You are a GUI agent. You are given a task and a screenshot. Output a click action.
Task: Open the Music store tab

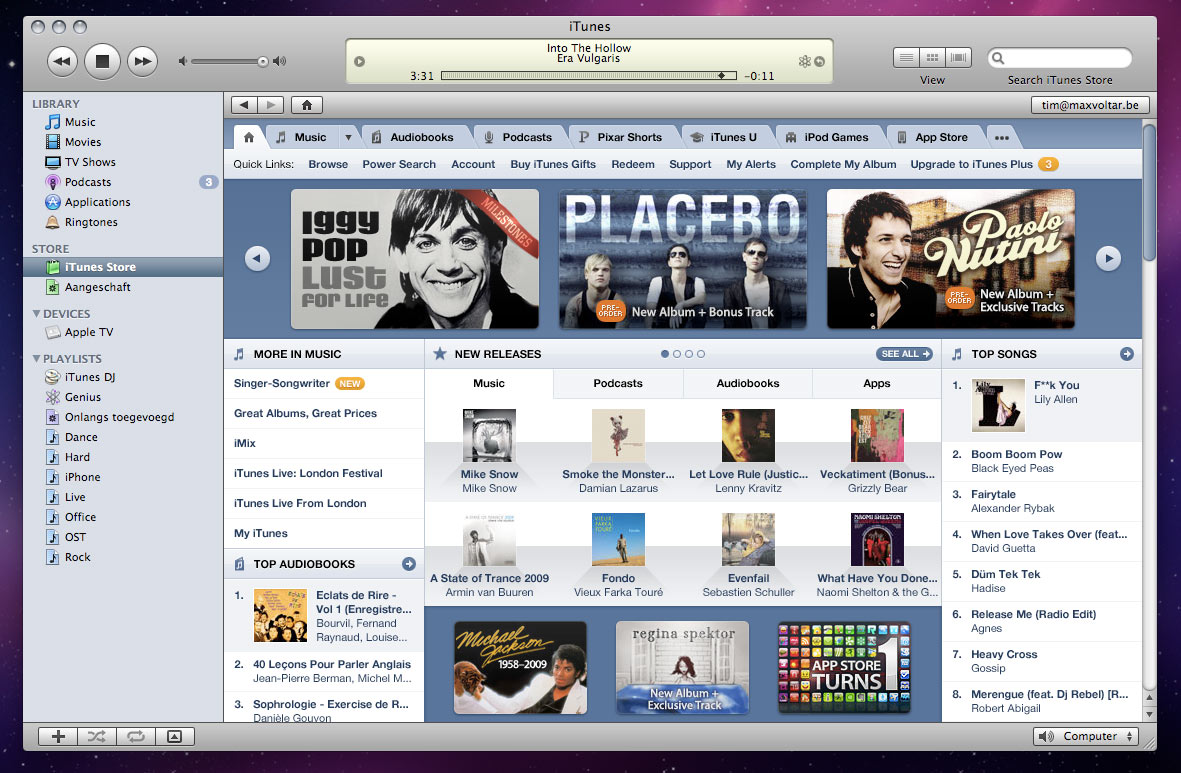(301, 137)
